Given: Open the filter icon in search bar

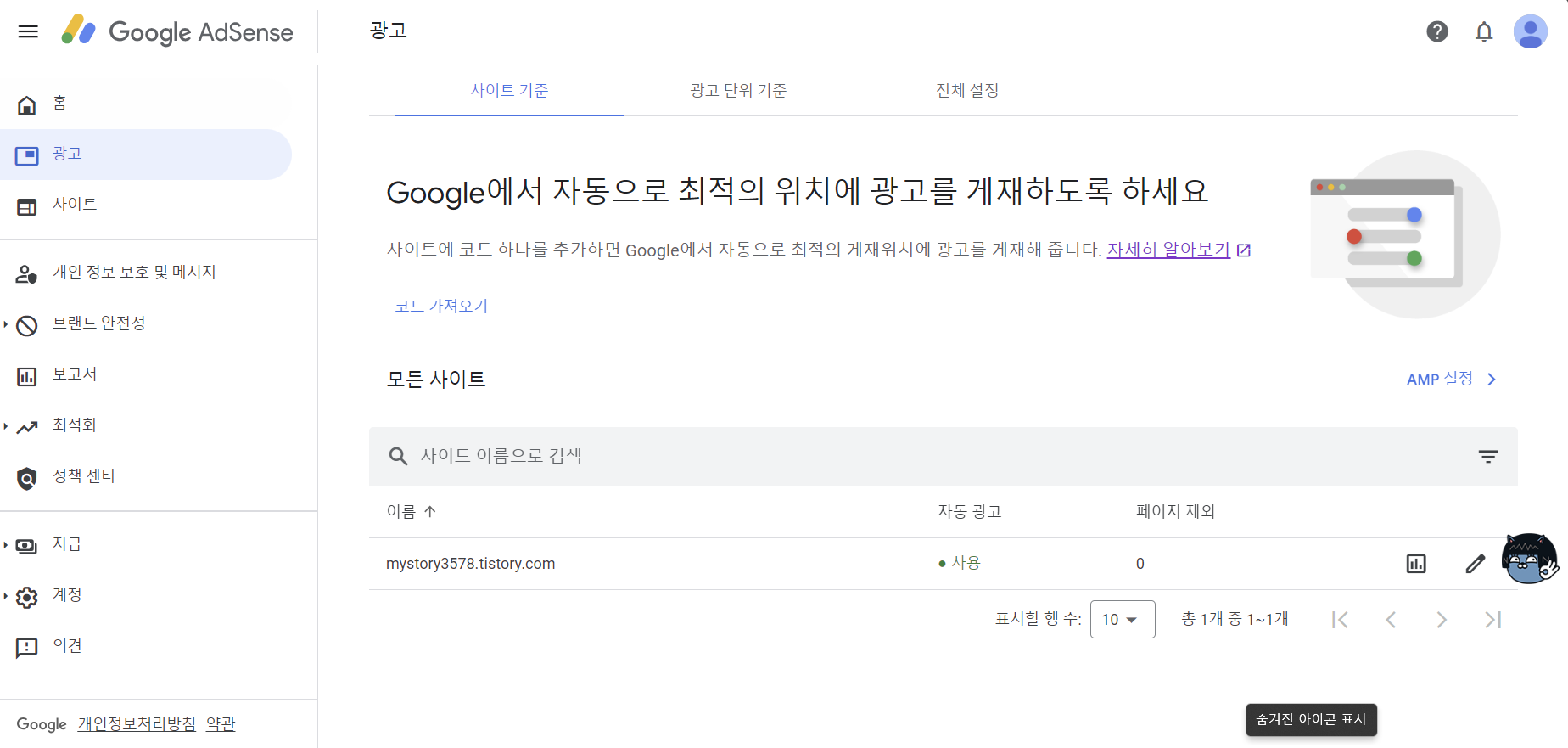Looking at the screenshot, I should pos(1488,456).
